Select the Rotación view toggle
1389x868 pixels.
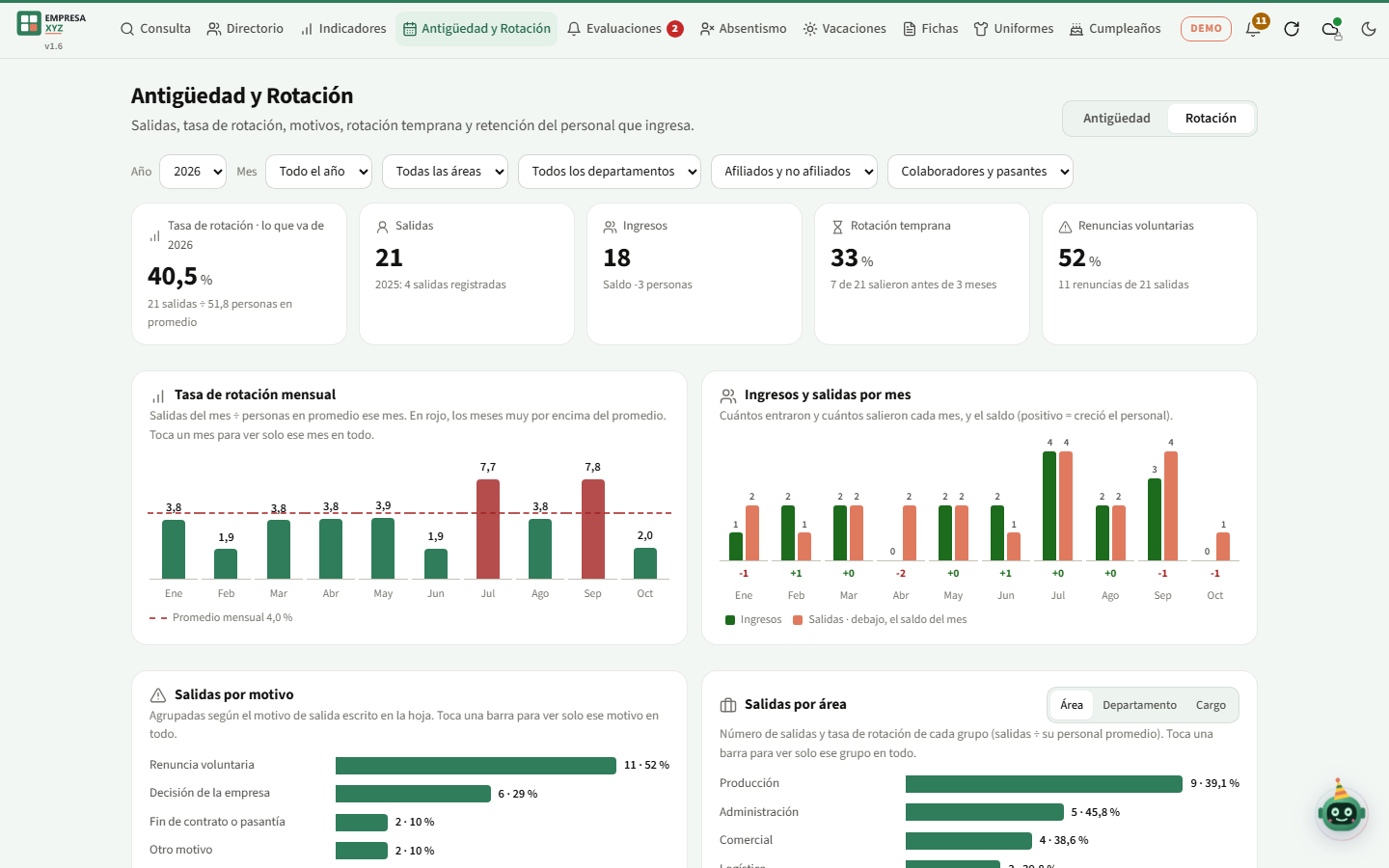tap(1211, 119)
